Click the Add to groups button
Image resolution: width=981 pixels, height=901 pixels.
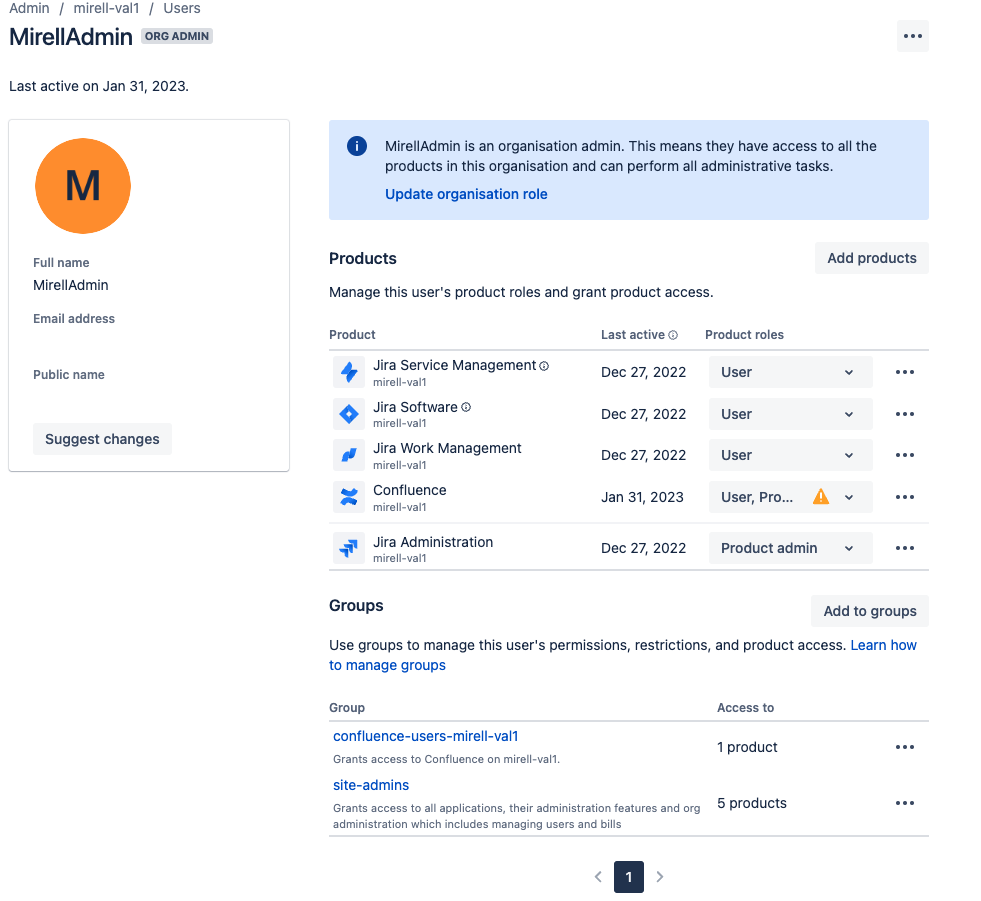[870, 611]
